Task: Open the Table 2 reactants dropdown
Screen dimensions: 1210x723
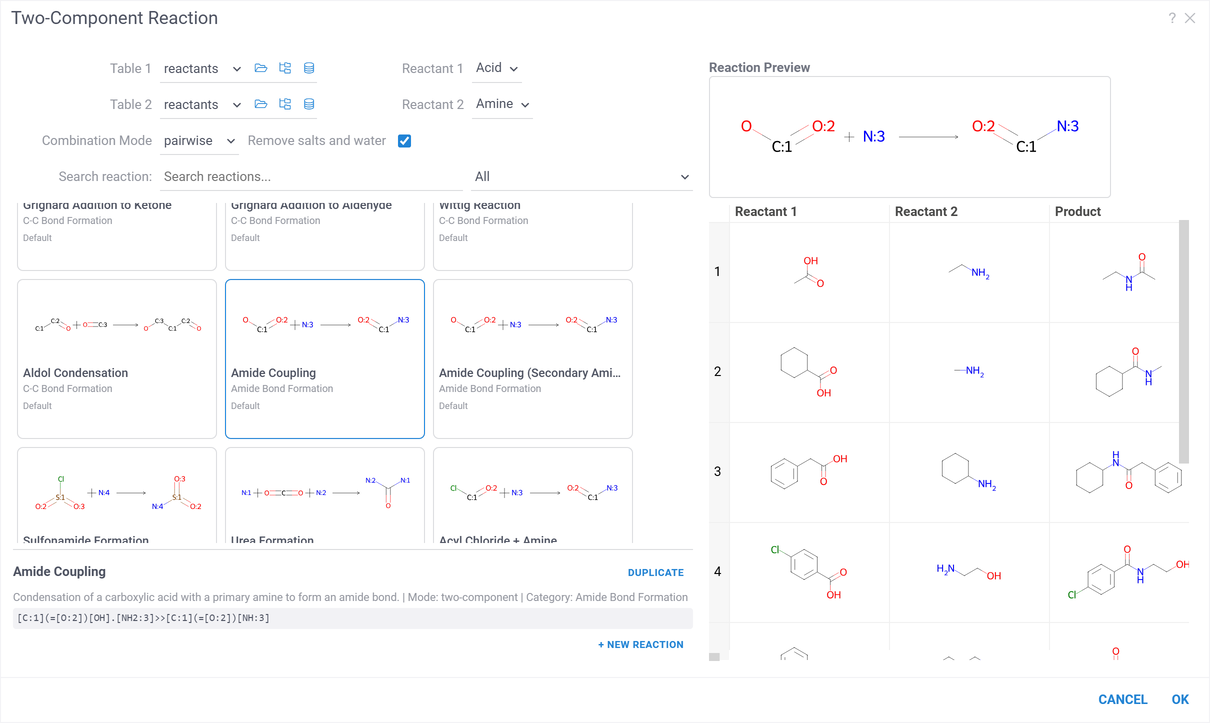Action: tap(202, 105)
